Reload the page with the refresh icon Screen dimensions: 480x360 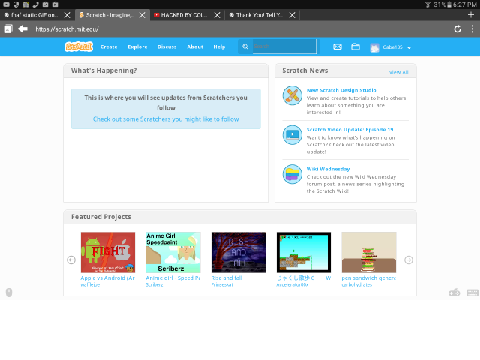[458, 29]
